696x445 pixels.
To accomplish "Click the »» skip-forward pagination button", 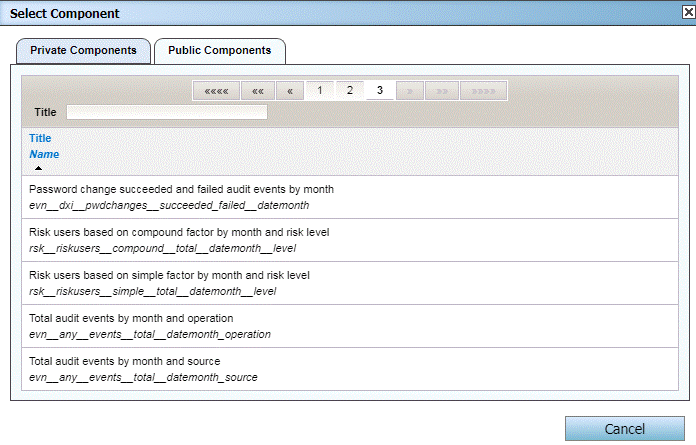I will pyautogui.click(x=441, y=91).
